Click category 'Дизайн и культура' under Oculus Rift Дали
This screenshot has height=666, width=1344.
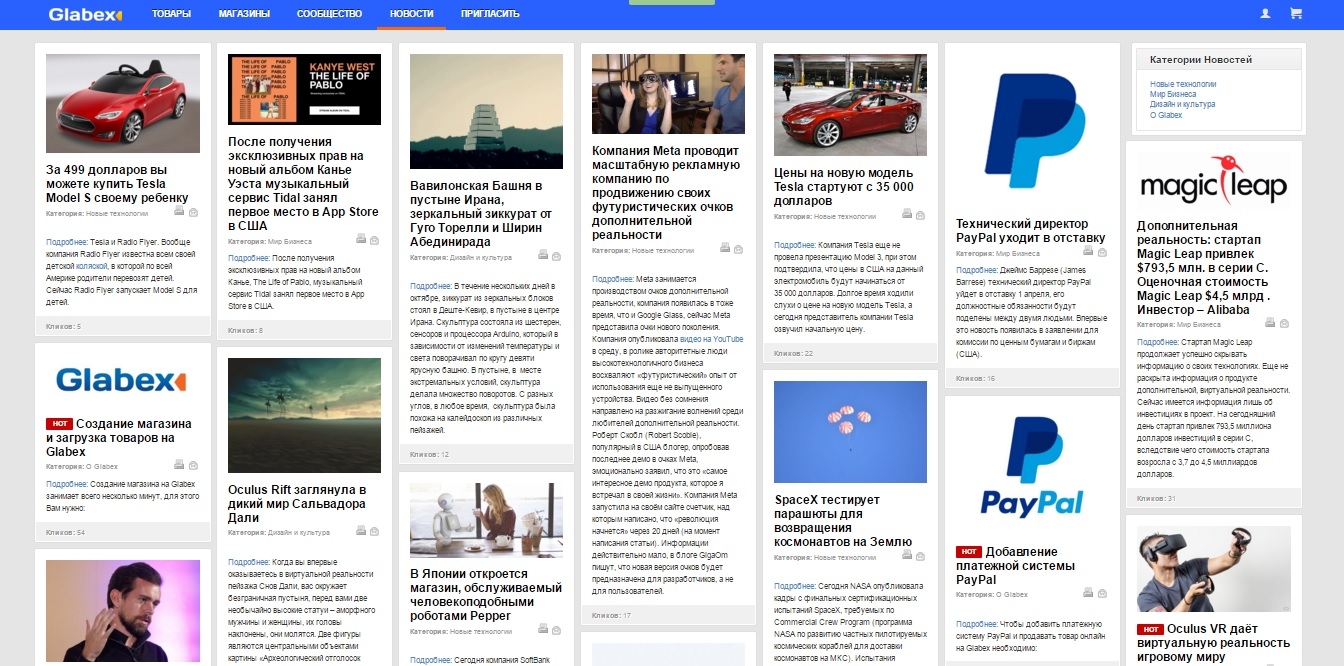[300, 533]
